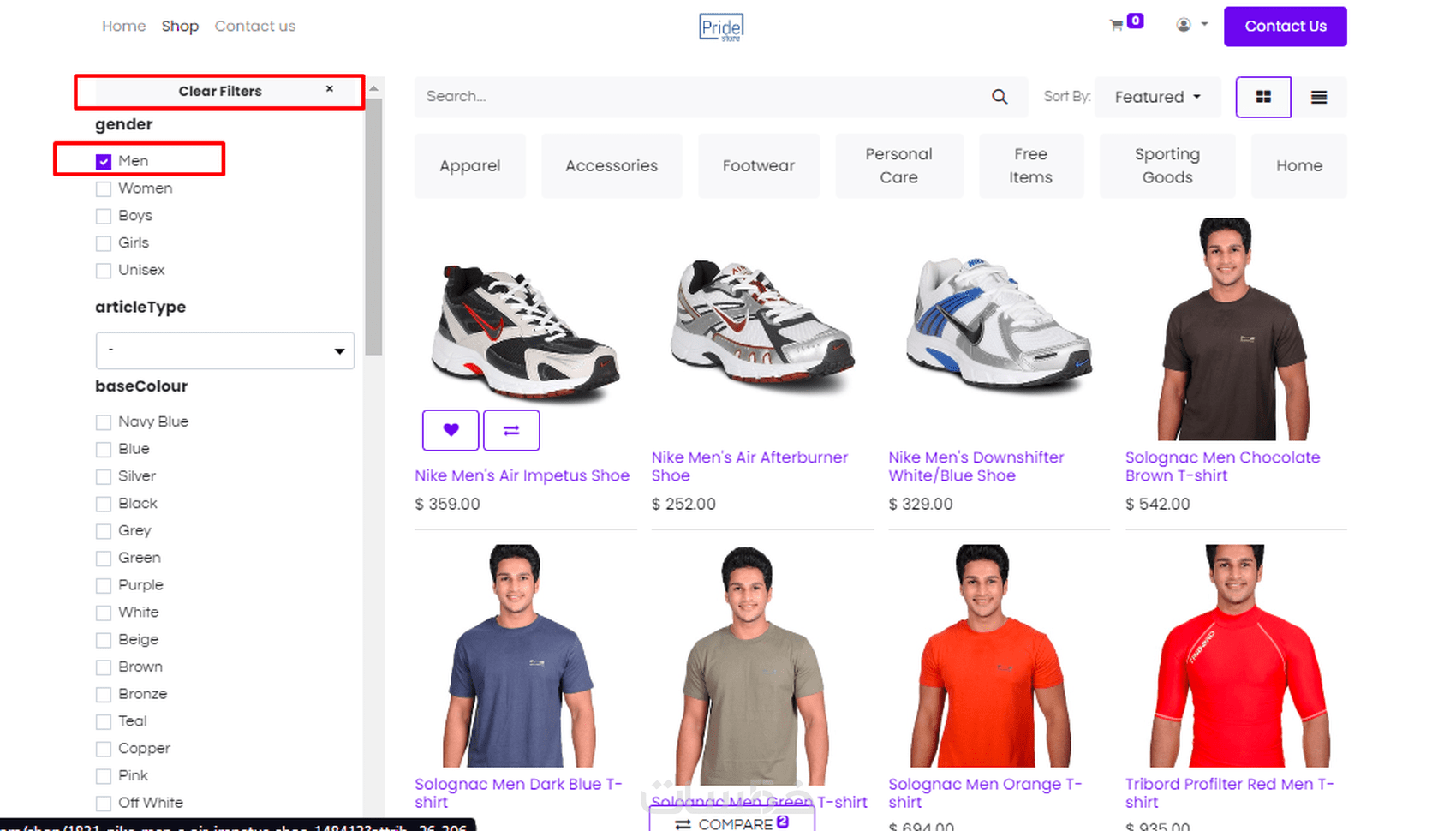
Task: Select the Purple colour filter
Action: click(104, 586)
